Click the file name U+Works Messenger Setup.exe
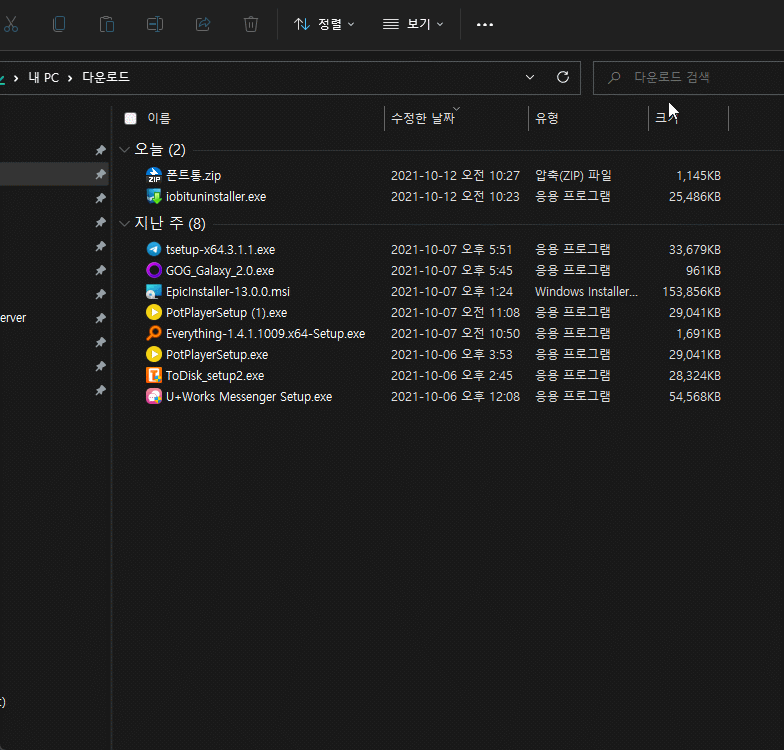 coord(249,396)
